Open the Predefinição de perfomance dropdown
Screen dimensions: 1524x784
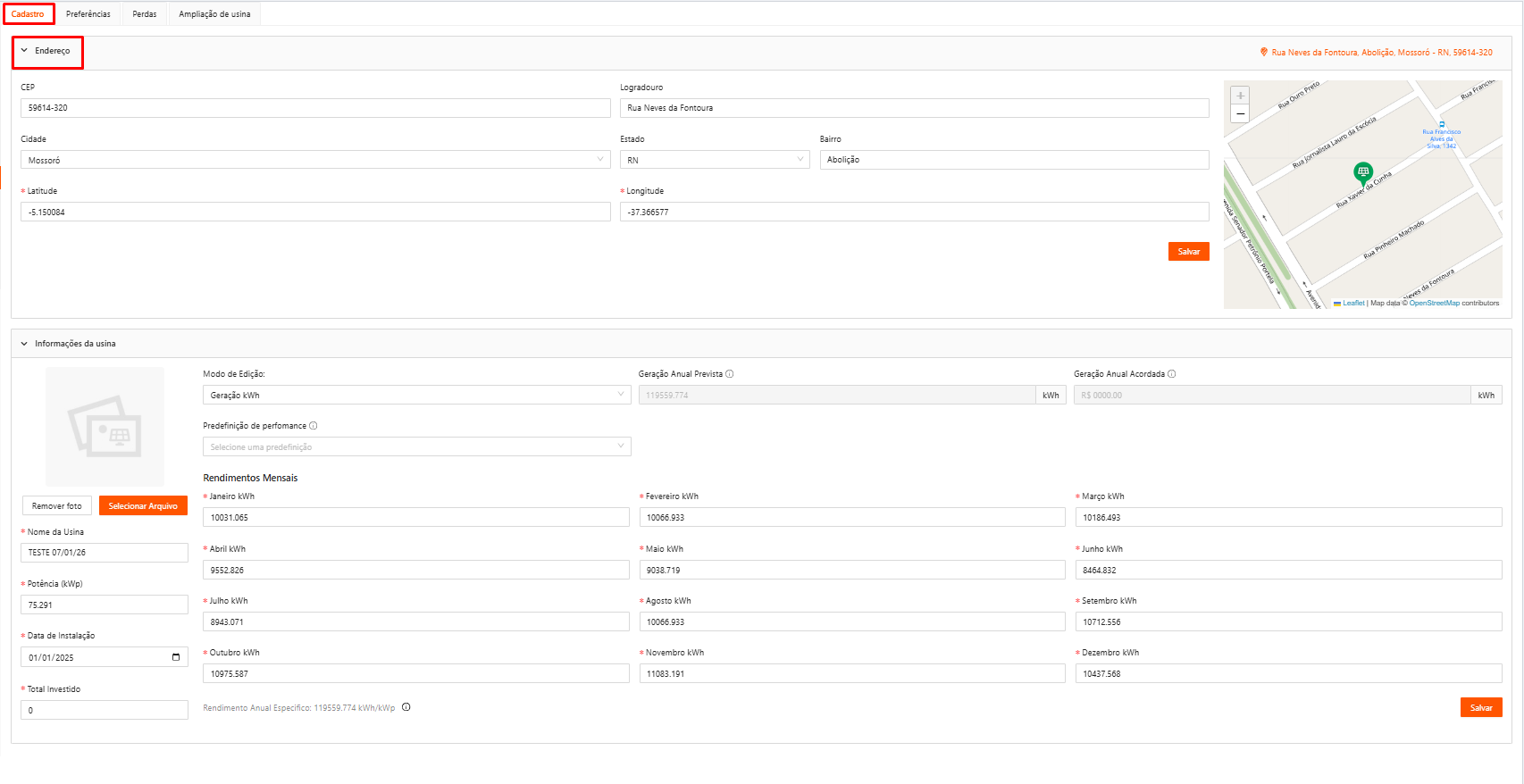coord(416,446)
